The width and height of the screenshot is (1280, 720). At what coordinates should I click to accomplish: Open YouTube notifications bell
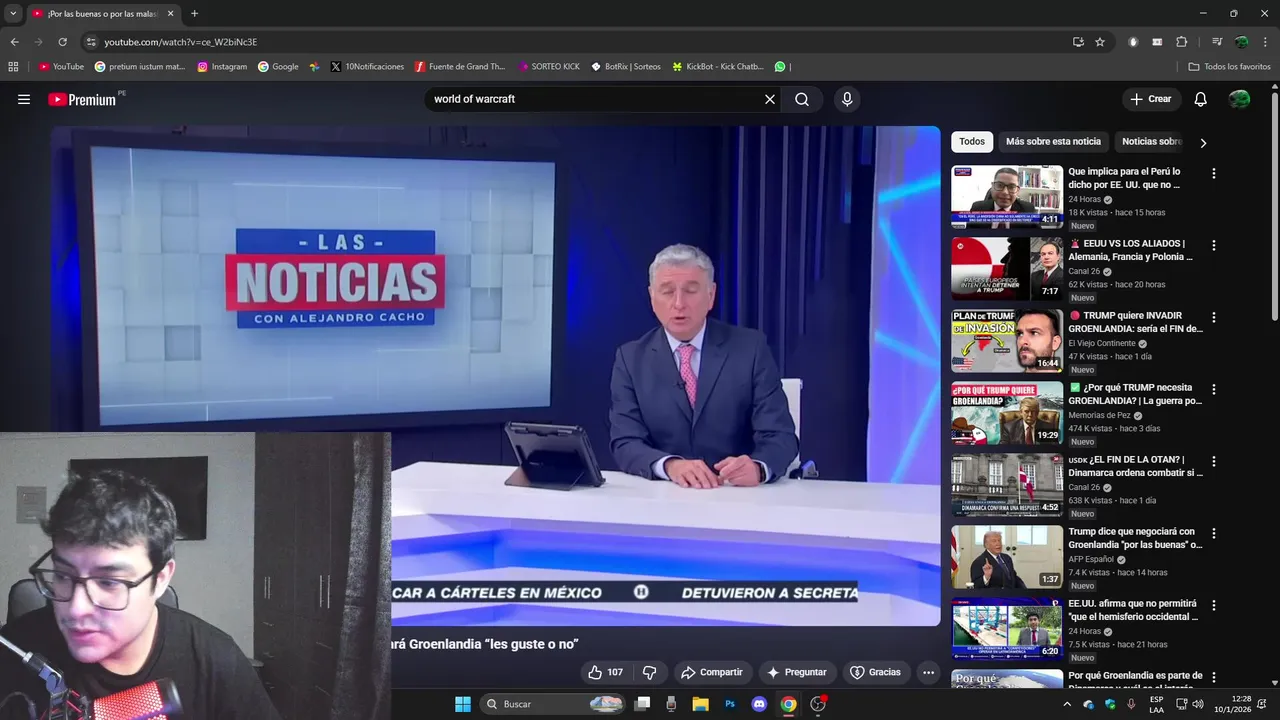[x=1201, y=99]
